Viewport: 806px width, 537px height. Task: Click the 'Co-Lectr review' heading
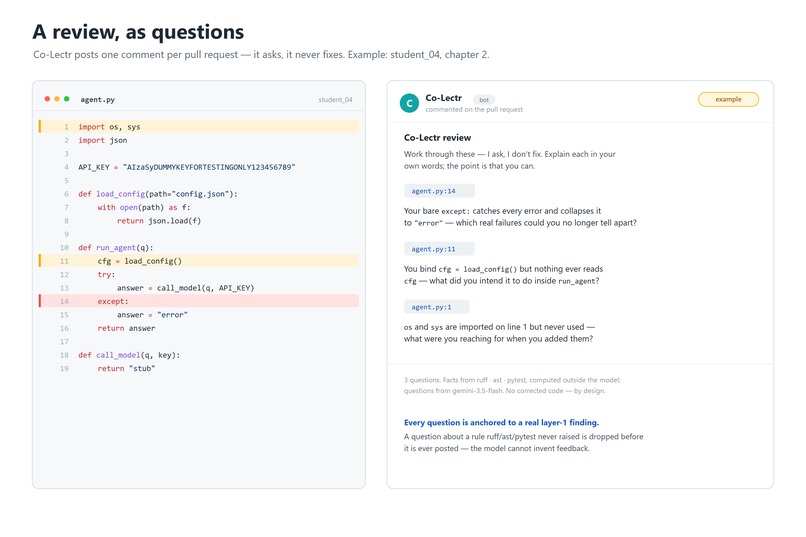437,138
